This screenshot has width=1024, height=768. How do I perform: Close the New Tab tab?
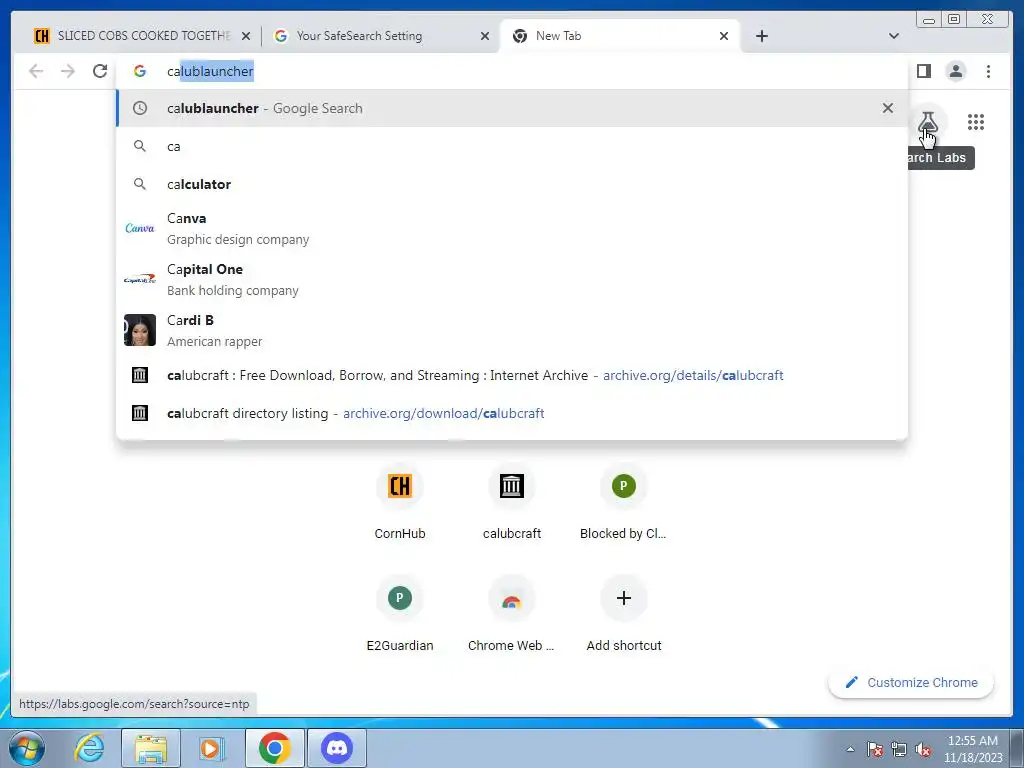pos(724,36)
